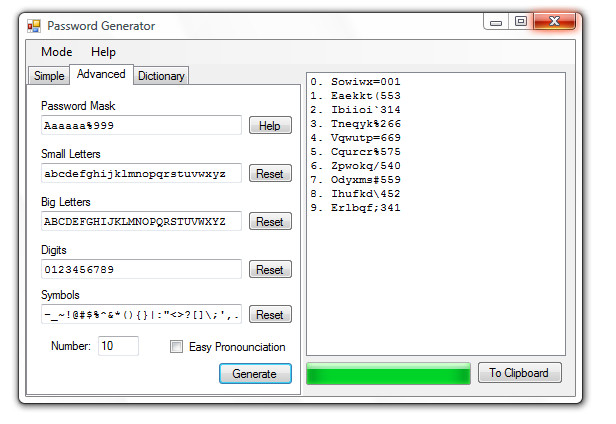Minimize the Password Generator window
Screen dimensions: 616x424
tap(496, 21)
